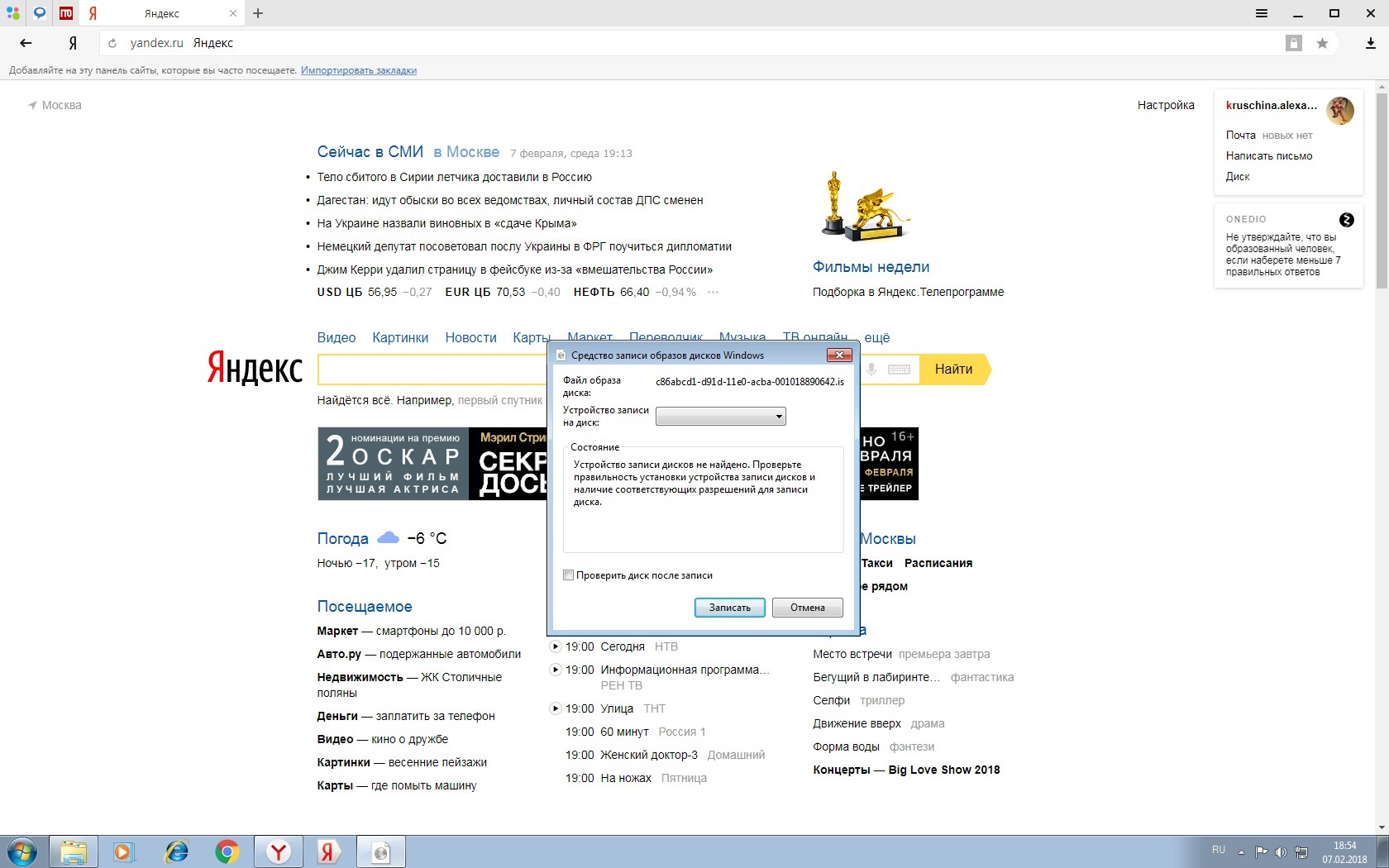Open the Диск link in the user panel
The width and height of the screenshot is (1389, 868).
pyautogui.click(x=1238, y=176)
